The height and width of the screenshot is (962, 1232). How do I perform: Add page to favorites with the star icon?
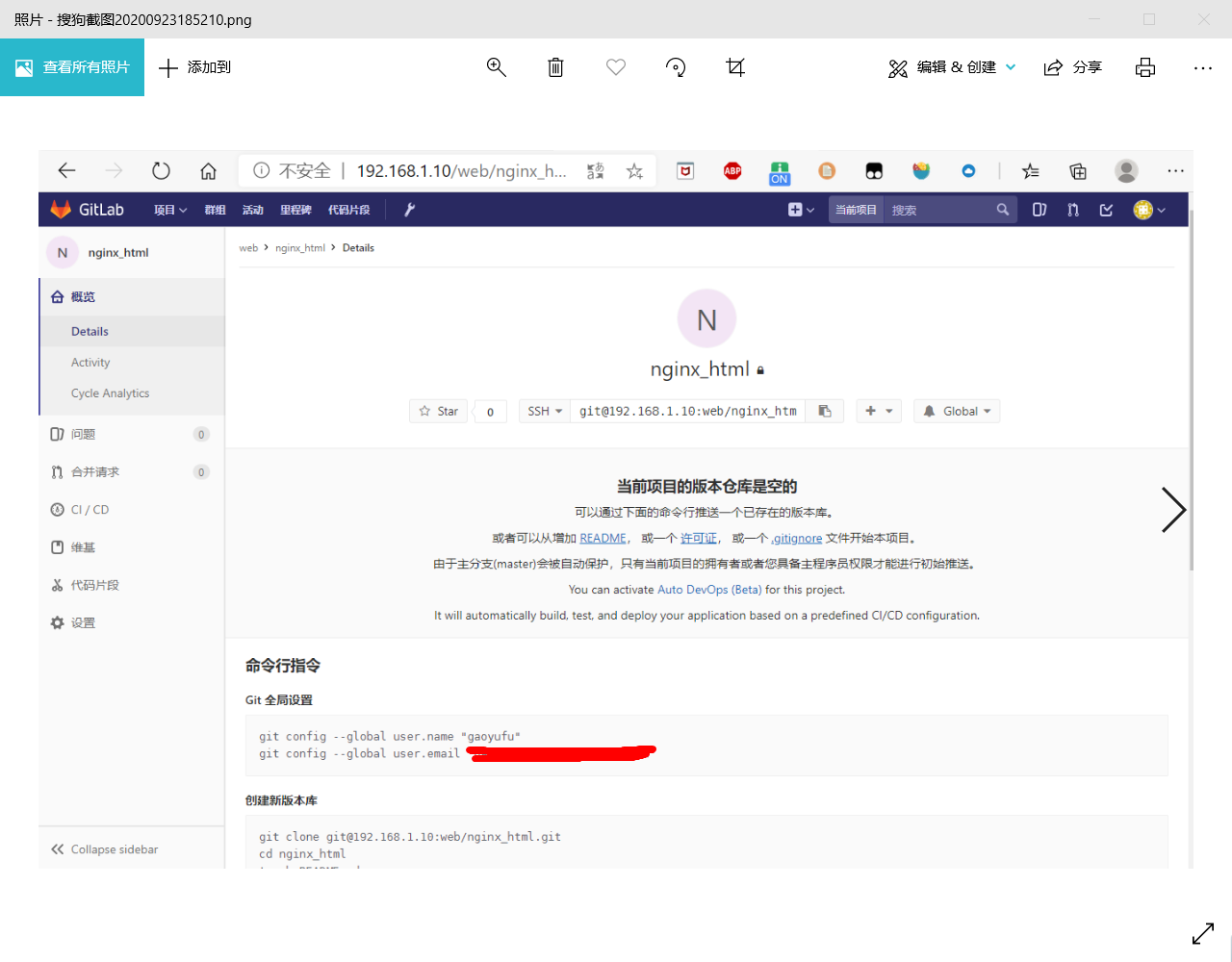634,171
